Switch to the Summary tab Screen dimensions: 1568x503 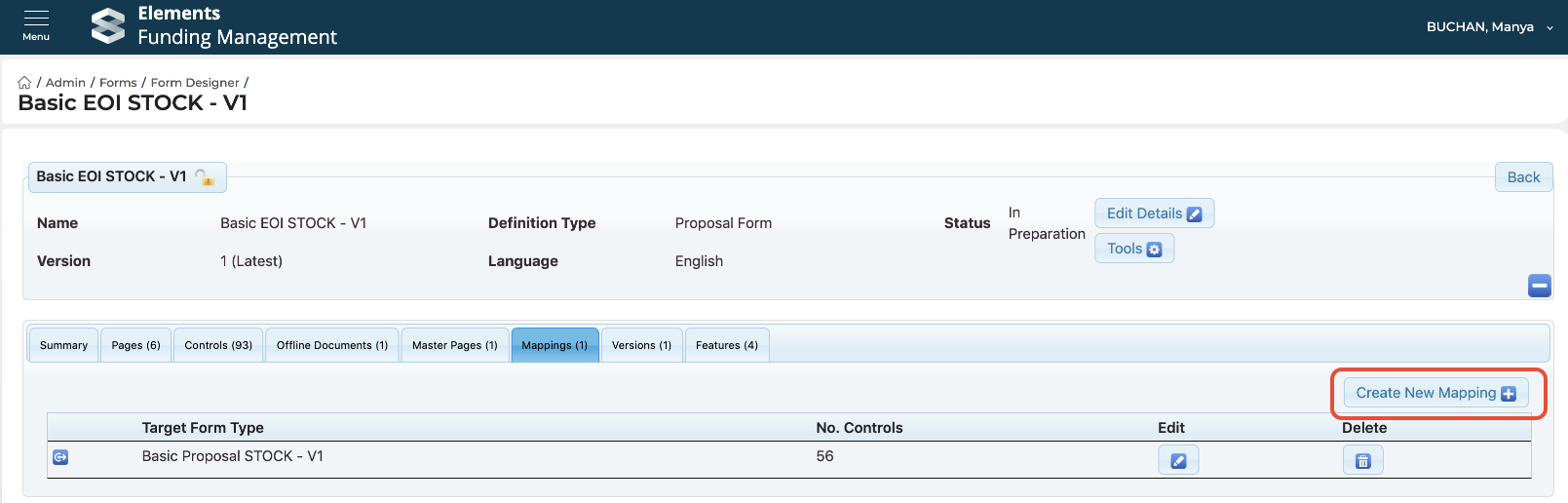point(63,345)
